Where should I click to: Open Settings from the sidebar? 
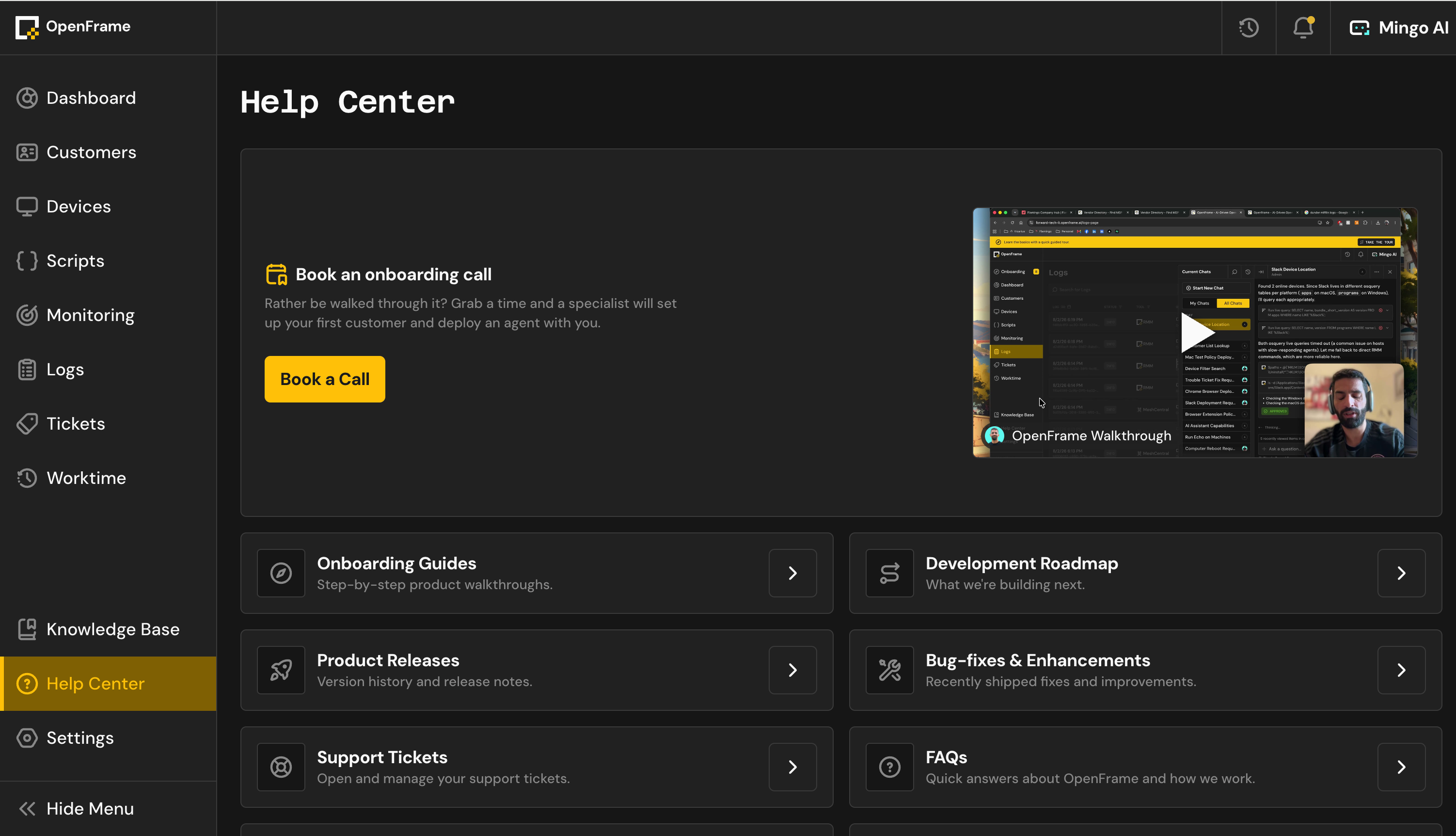pos(108,738)
